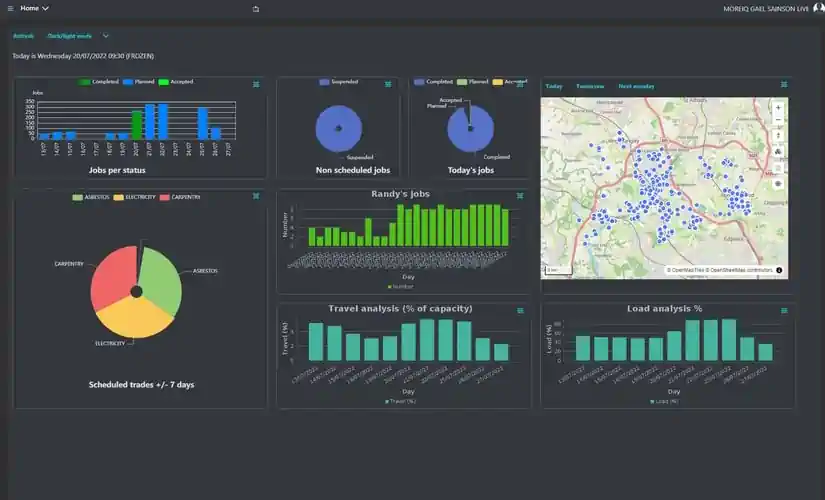Click the export icon in top bar
Screen dimensions: 825x500
[x=256, y=9]
